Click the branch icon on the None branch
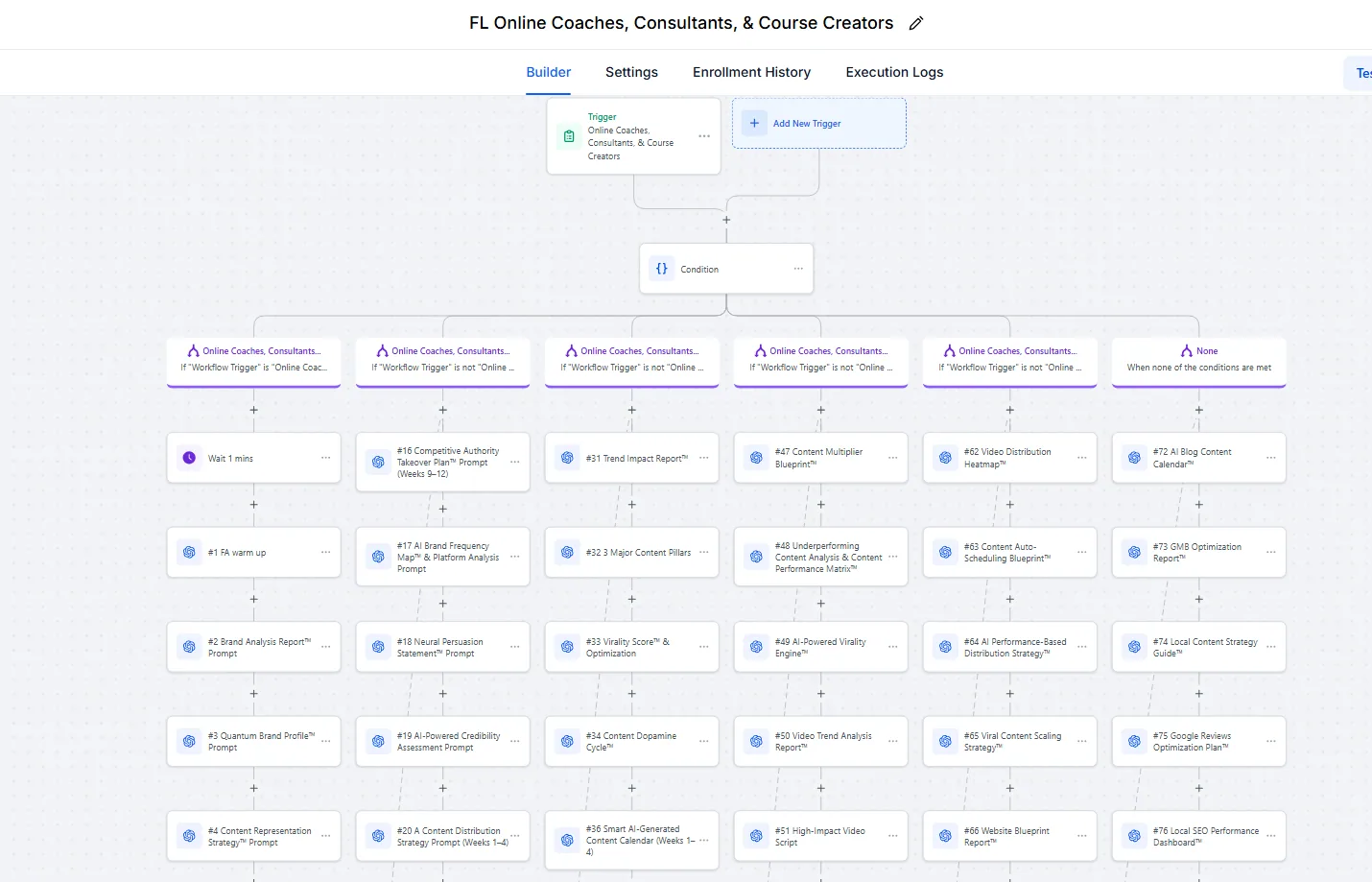The height and width of the screenshot is (882, 1372). 1187,351
